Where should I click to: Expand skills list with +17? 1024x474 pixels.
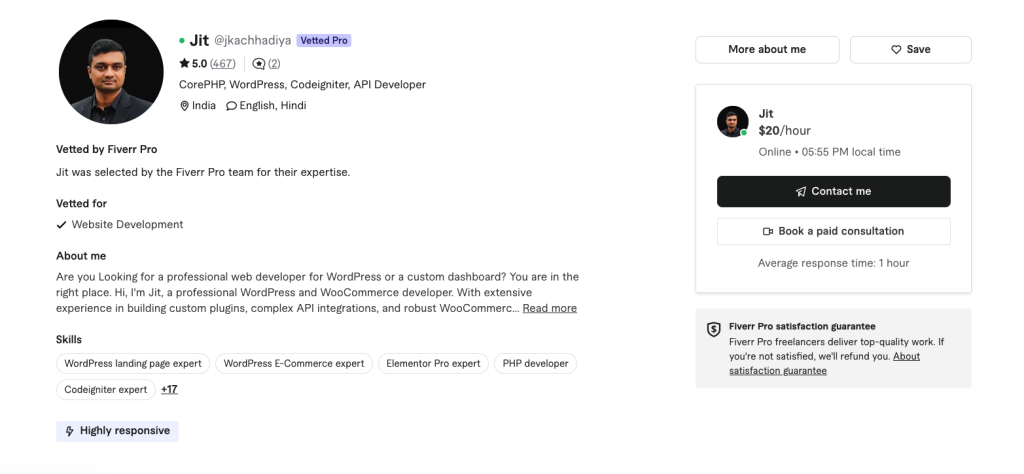click(x=169, y=390)
